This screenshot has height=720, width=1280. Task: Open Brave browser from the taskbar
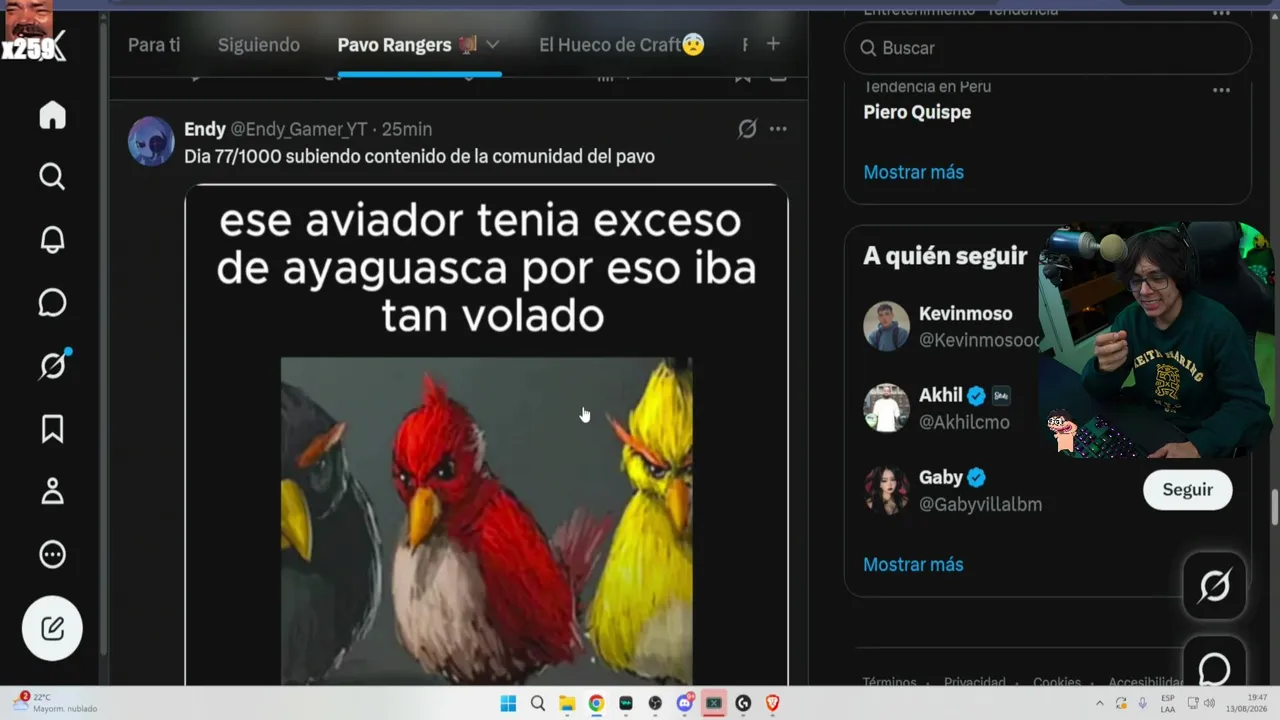tap(772, 703)
